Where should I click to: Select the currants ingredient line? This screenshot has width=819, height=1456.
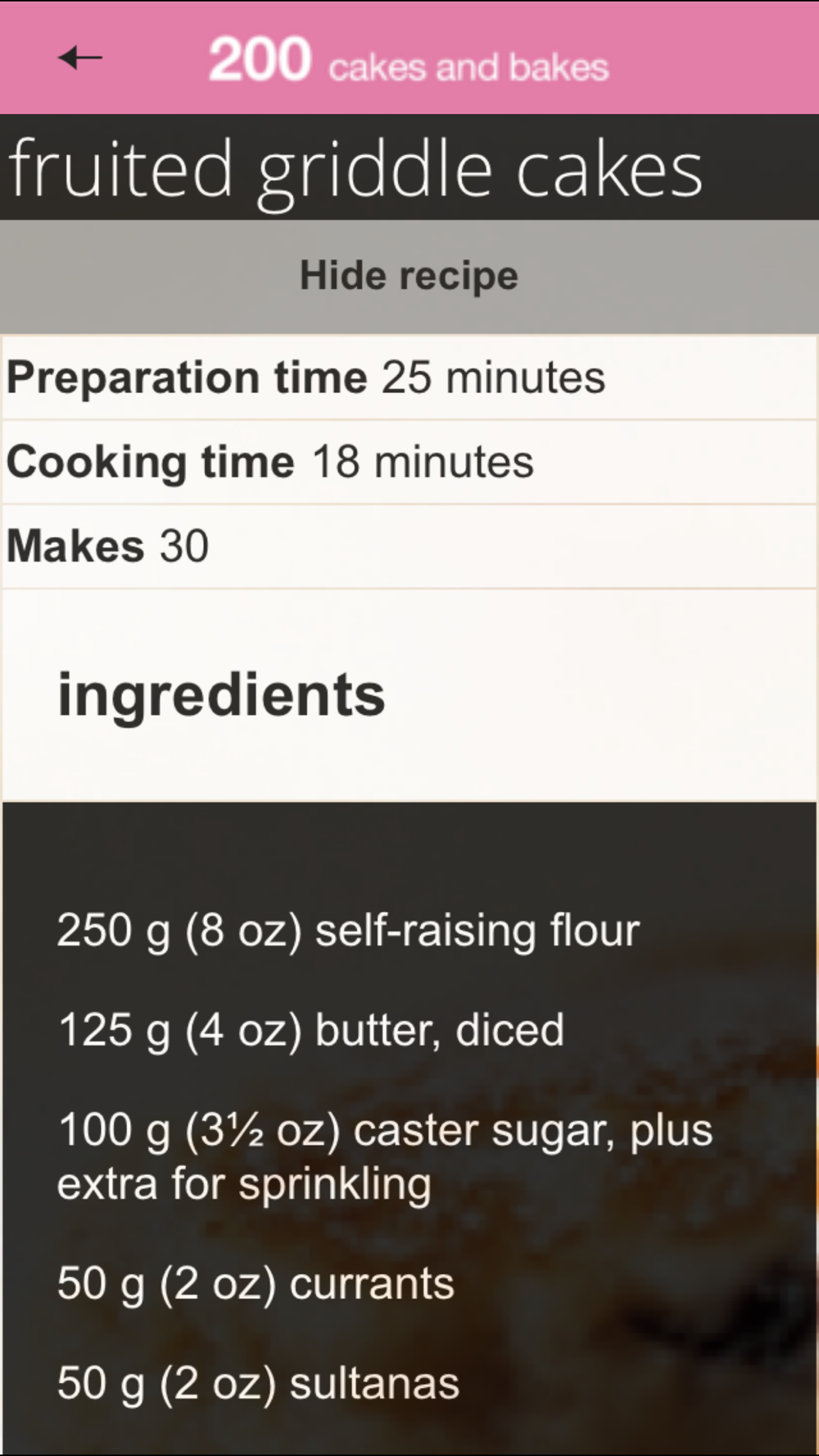256,1283
